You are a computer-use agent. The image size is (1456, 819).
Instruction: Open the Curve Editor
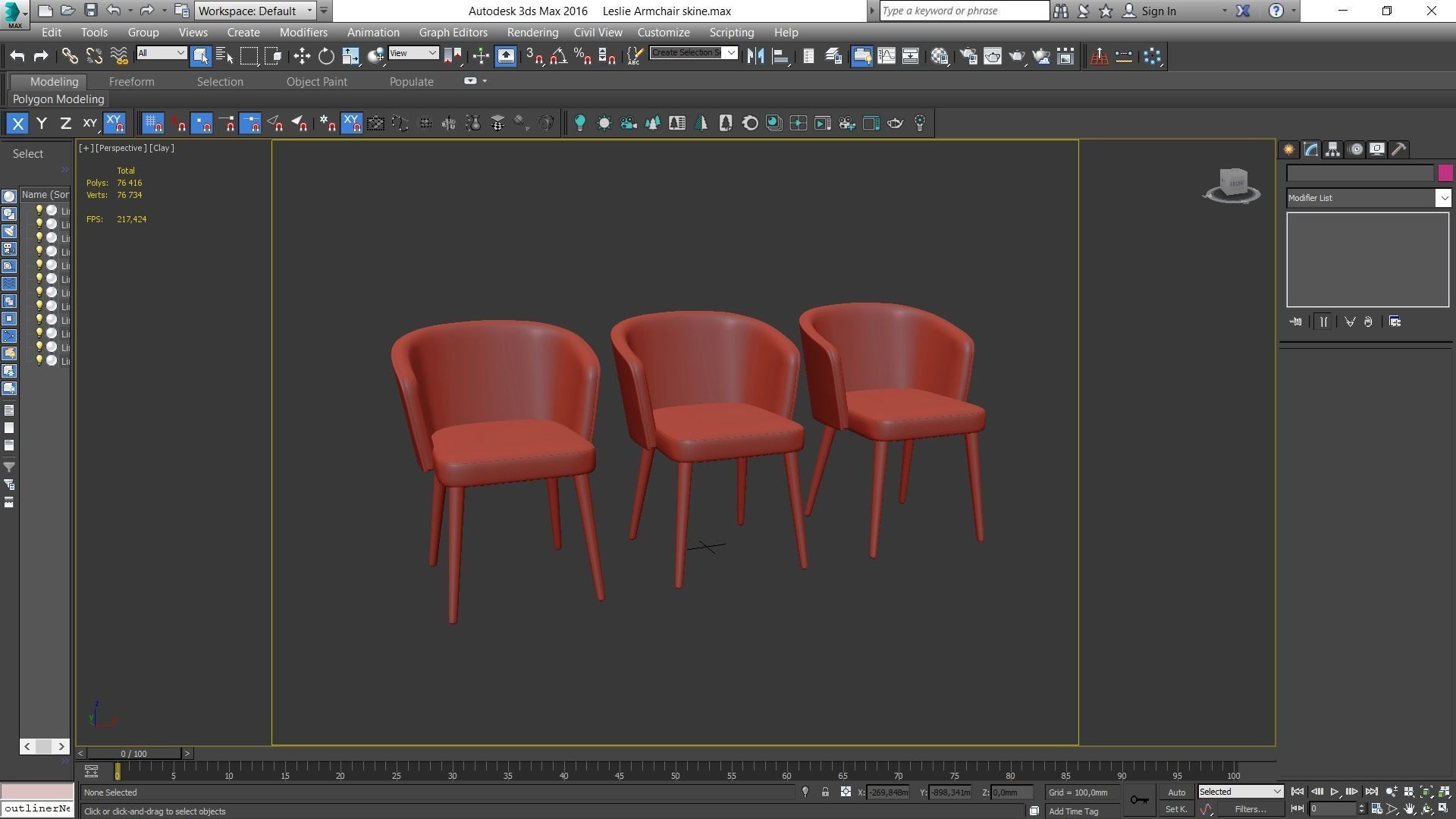point(886,56)
